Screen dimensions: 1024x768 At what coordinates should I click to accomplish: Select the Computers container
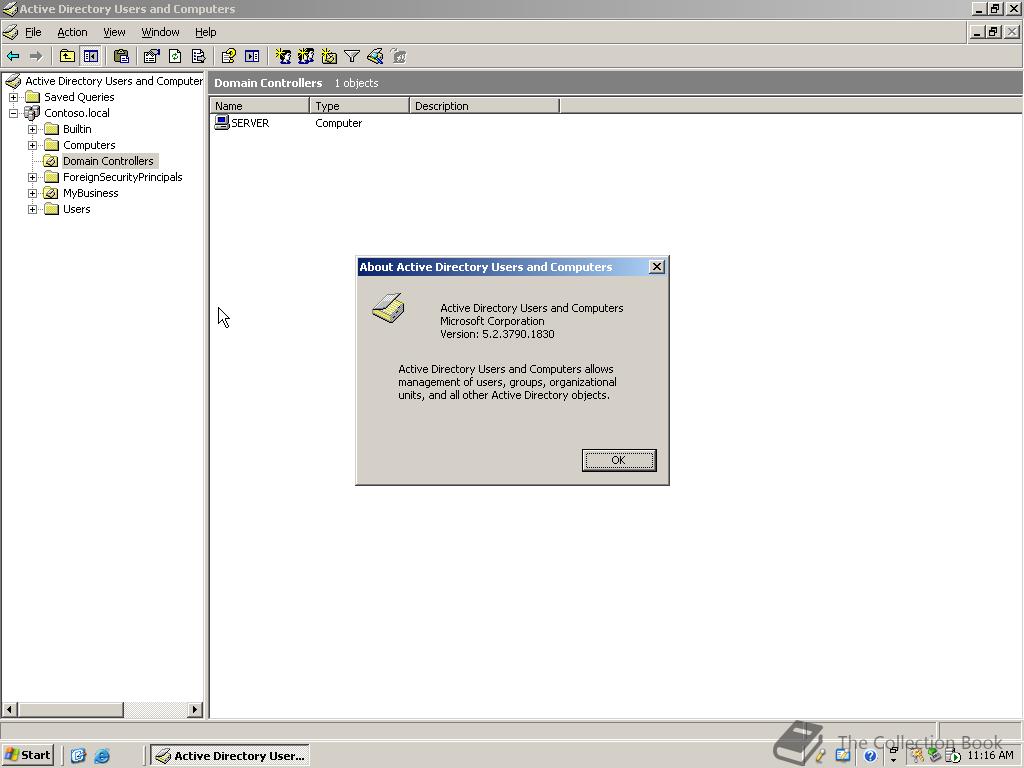(89, 145)
